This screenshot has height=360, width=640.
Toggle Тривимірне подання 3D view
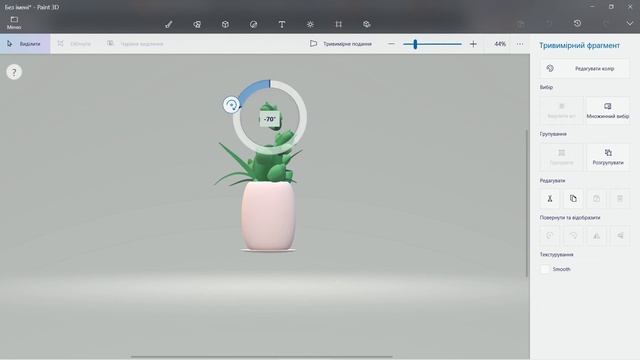340,44
